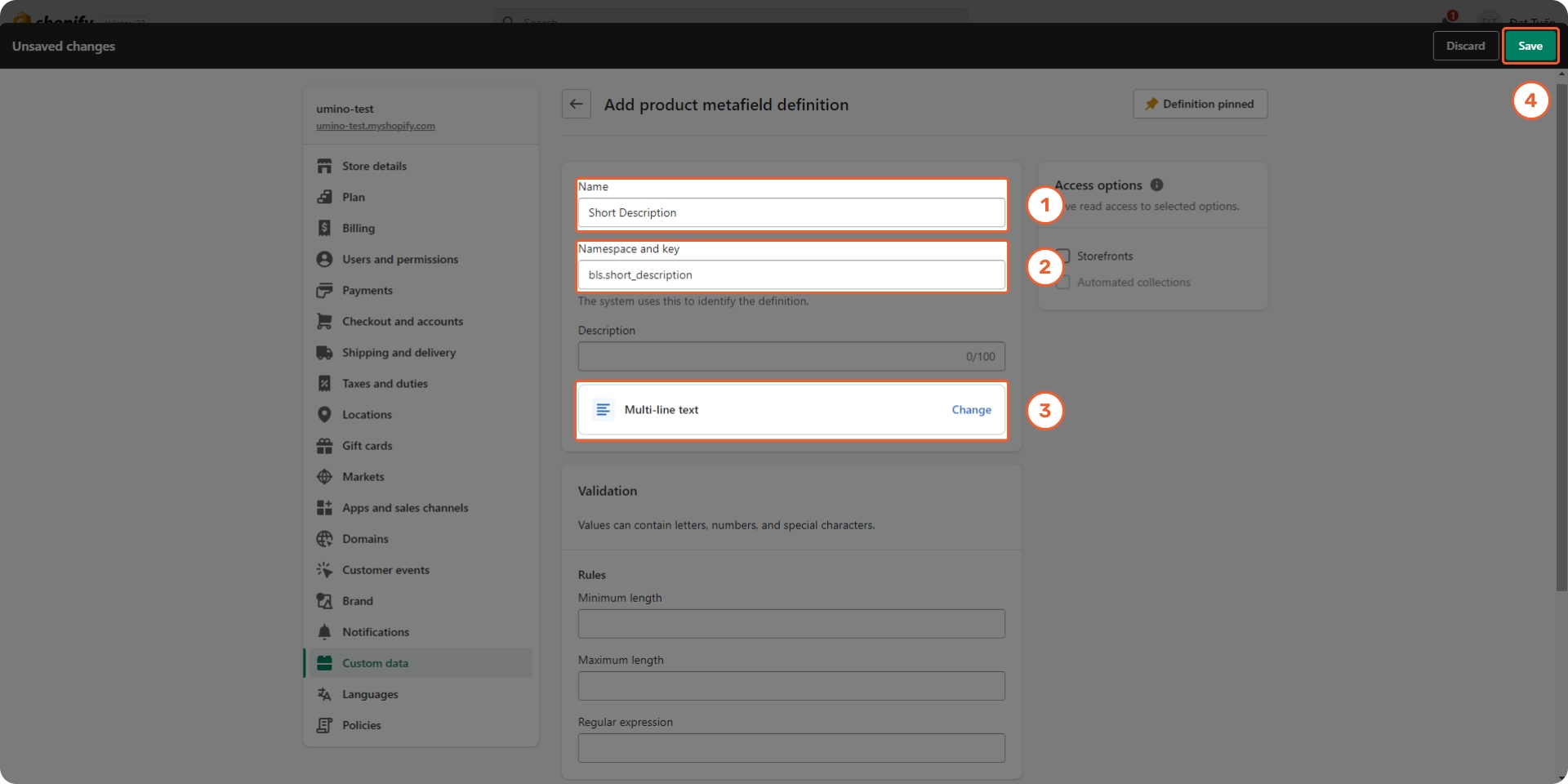The image size is (1568, 784).
Task: Click the Shipping and delivery truck icon
Action: pos(324,353)
